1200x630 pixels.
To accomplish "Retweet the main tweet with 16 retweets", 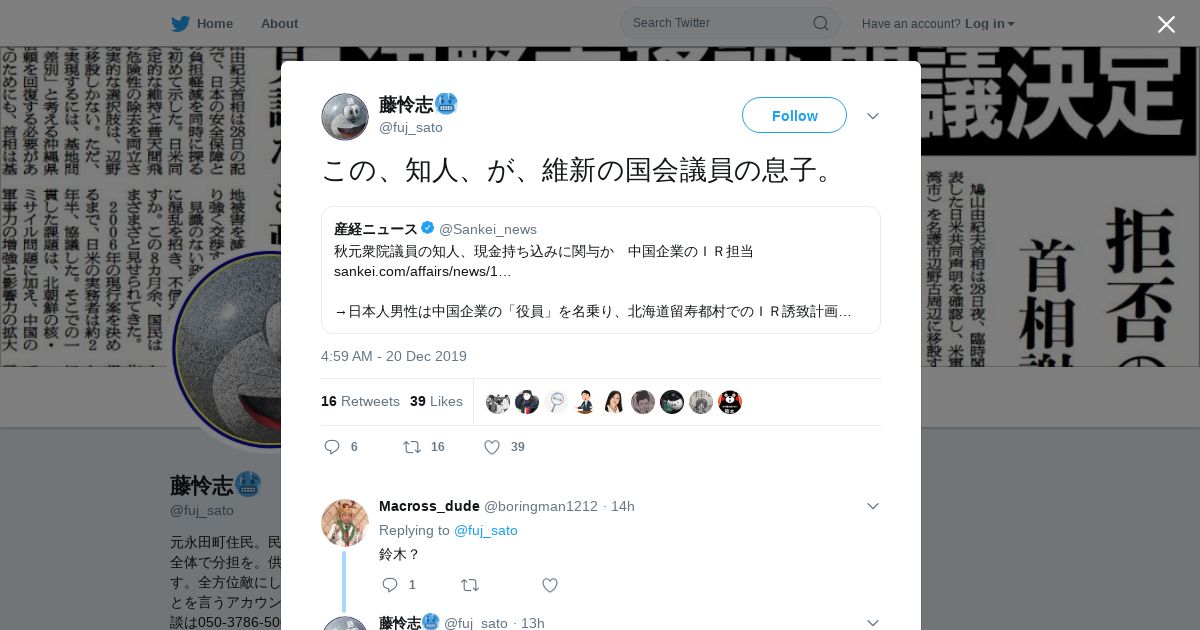I will click(411, 447).
